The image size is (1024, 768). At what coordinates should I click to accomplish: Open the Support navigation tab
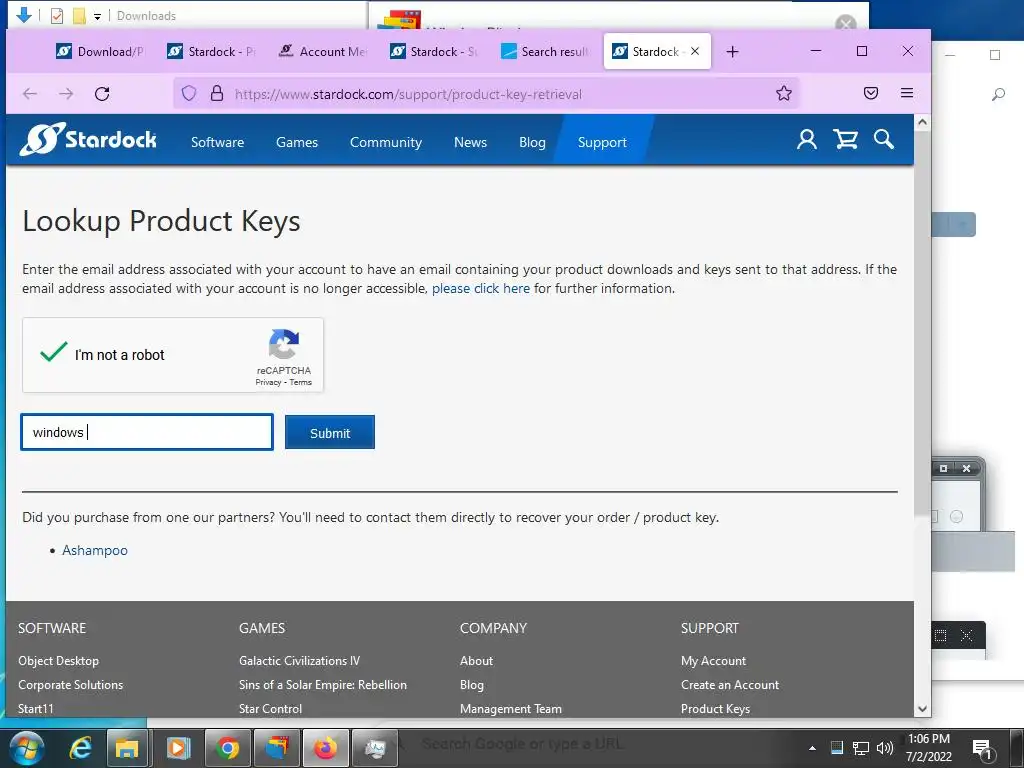[x=602, y=142]
